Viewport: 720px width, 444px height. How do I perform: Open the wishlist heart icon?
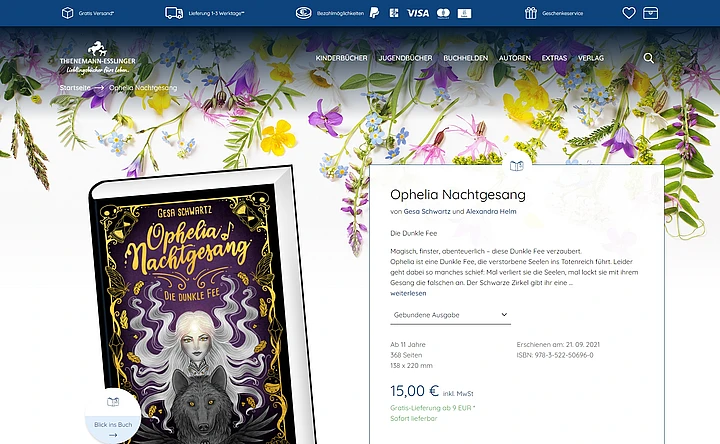coord(629,13)
